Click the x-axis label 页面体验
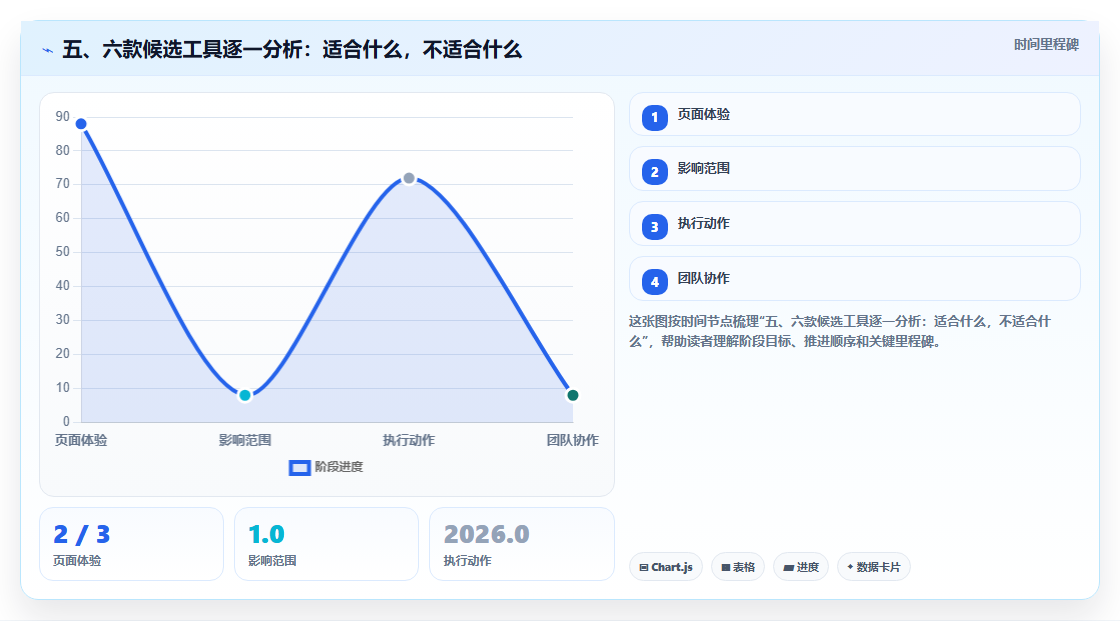 point(81,441)
